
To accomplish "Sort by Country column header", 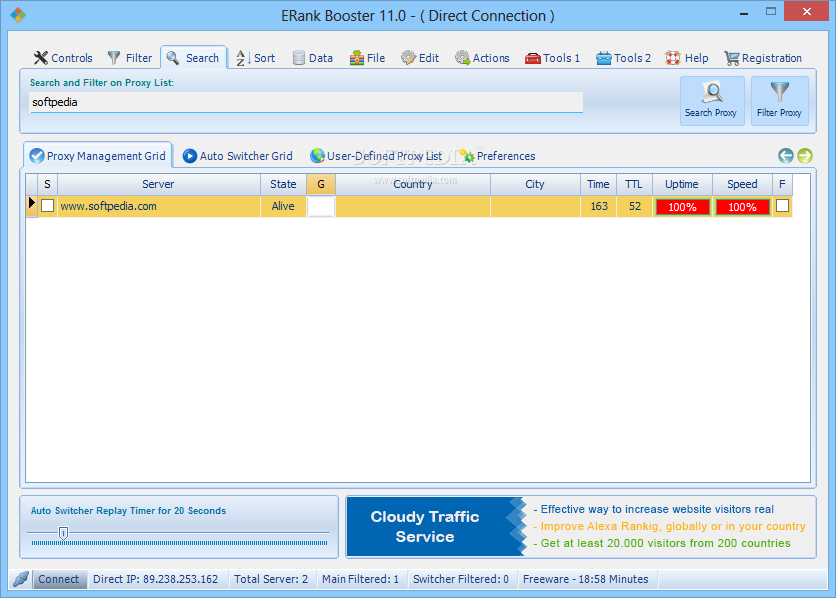I will pyautogui.click(x=413, y=184).
